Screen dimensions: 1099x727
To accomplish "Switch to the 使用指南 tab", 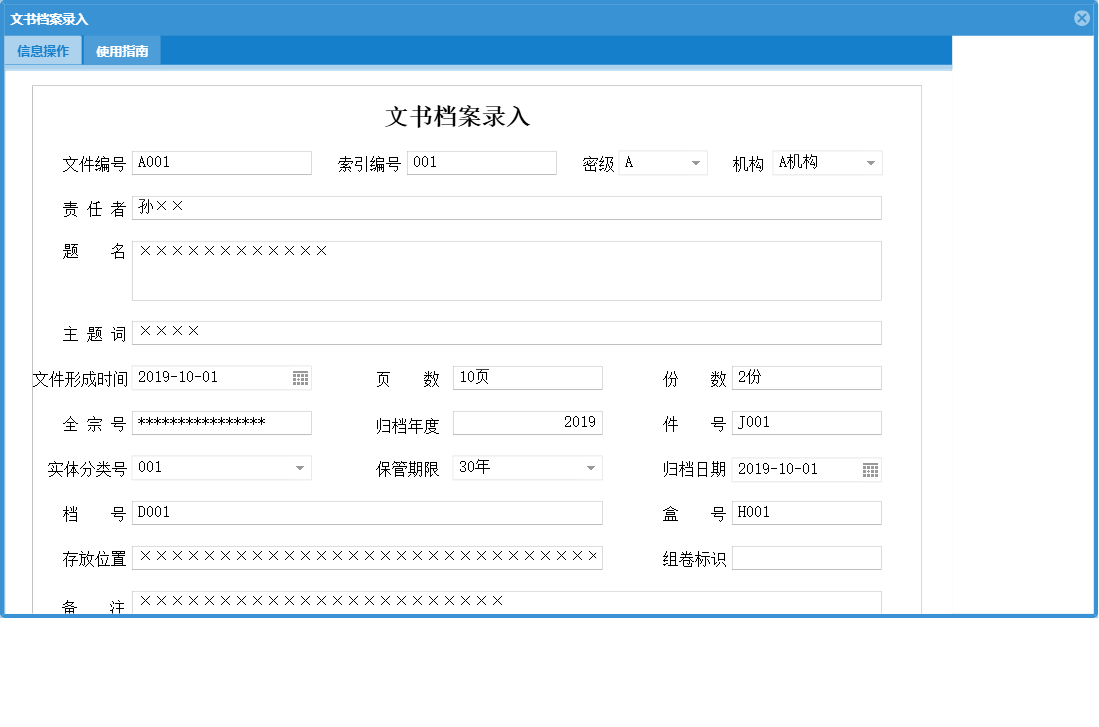I will click(x=121, y=50).
